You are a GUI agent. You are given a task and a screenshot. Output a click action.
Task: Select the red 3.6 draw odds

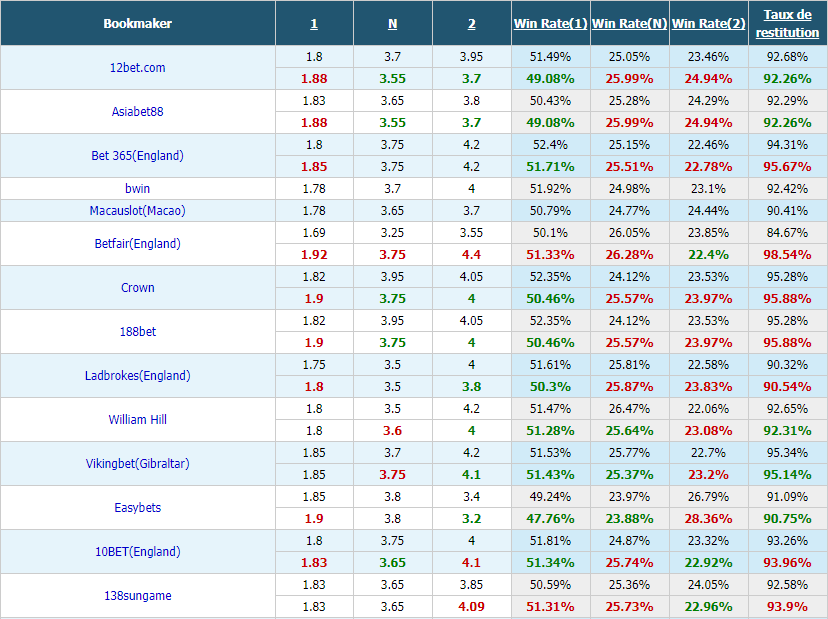(x=392, y=431)
